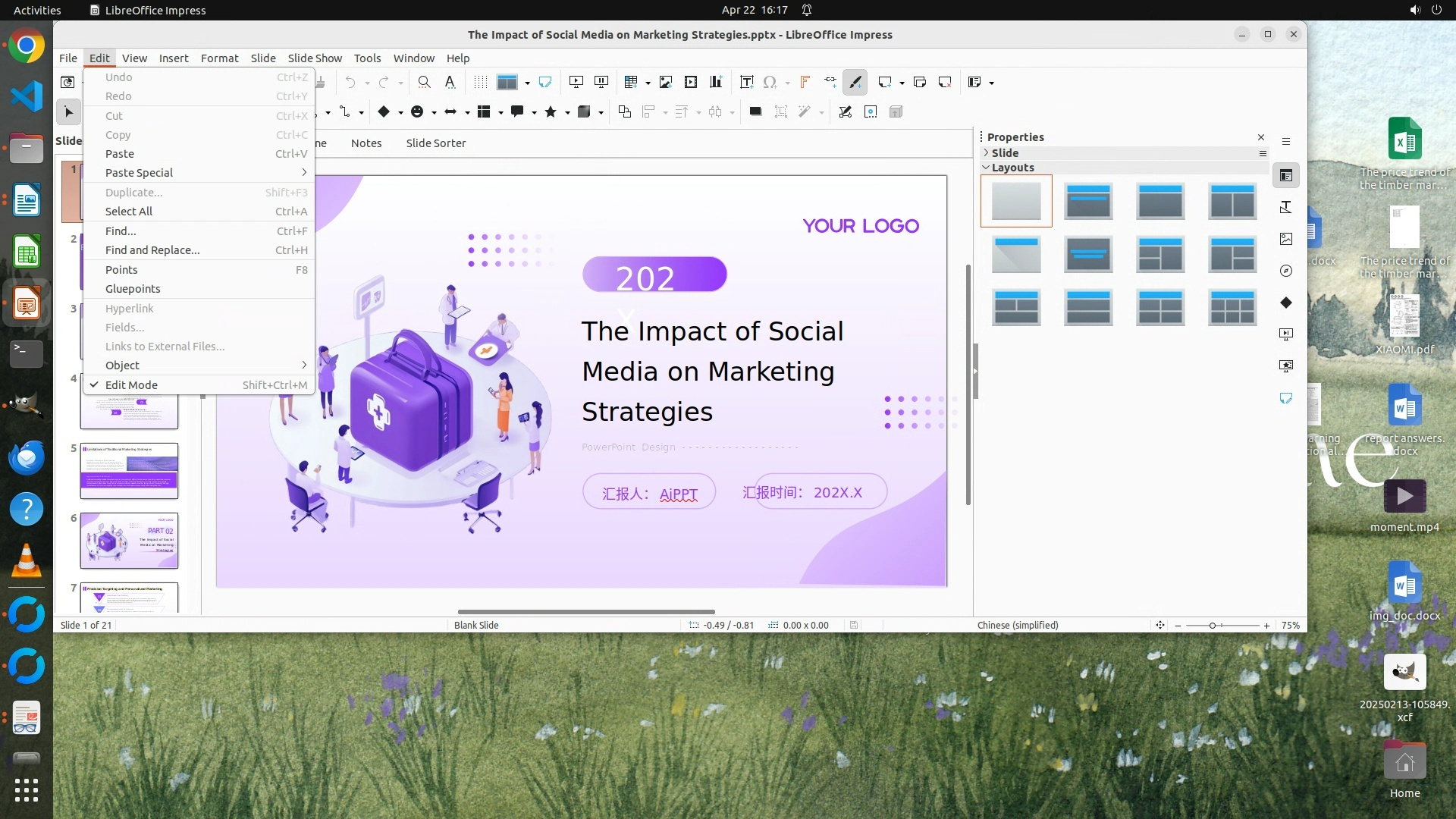This screenshot has width=1456, height=819.
Task: Choose Find and Replace menu entry
Action: point(152,250)
